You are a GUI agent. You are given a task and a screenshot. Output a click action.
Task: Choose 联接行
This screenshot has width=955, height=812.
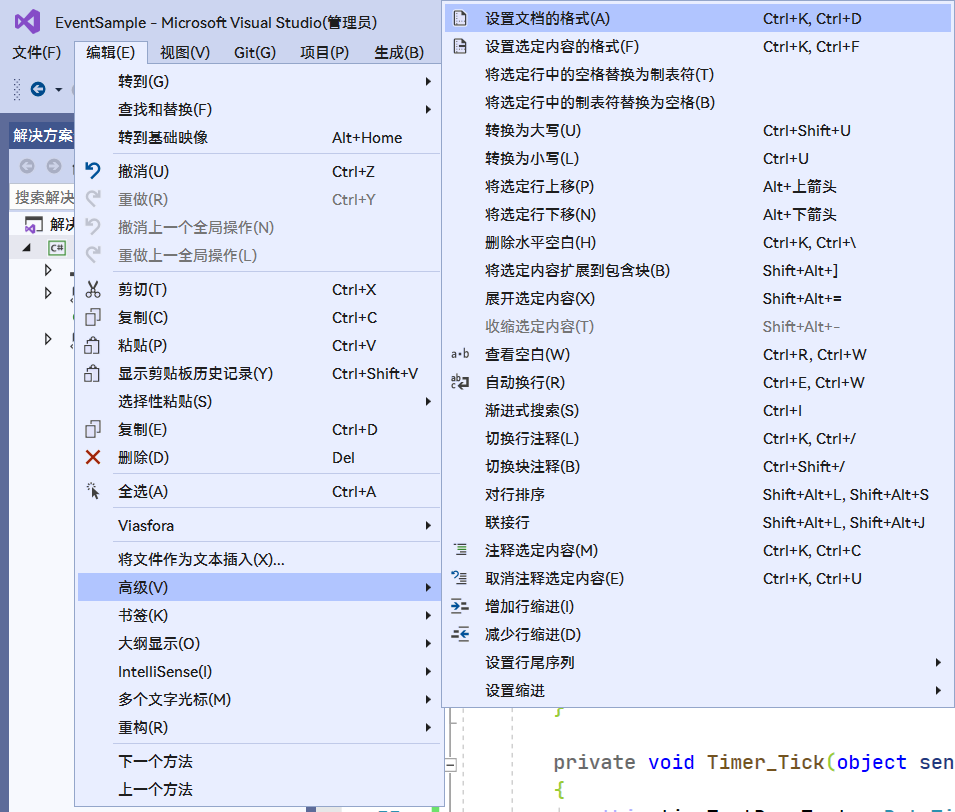coord(697,522)
